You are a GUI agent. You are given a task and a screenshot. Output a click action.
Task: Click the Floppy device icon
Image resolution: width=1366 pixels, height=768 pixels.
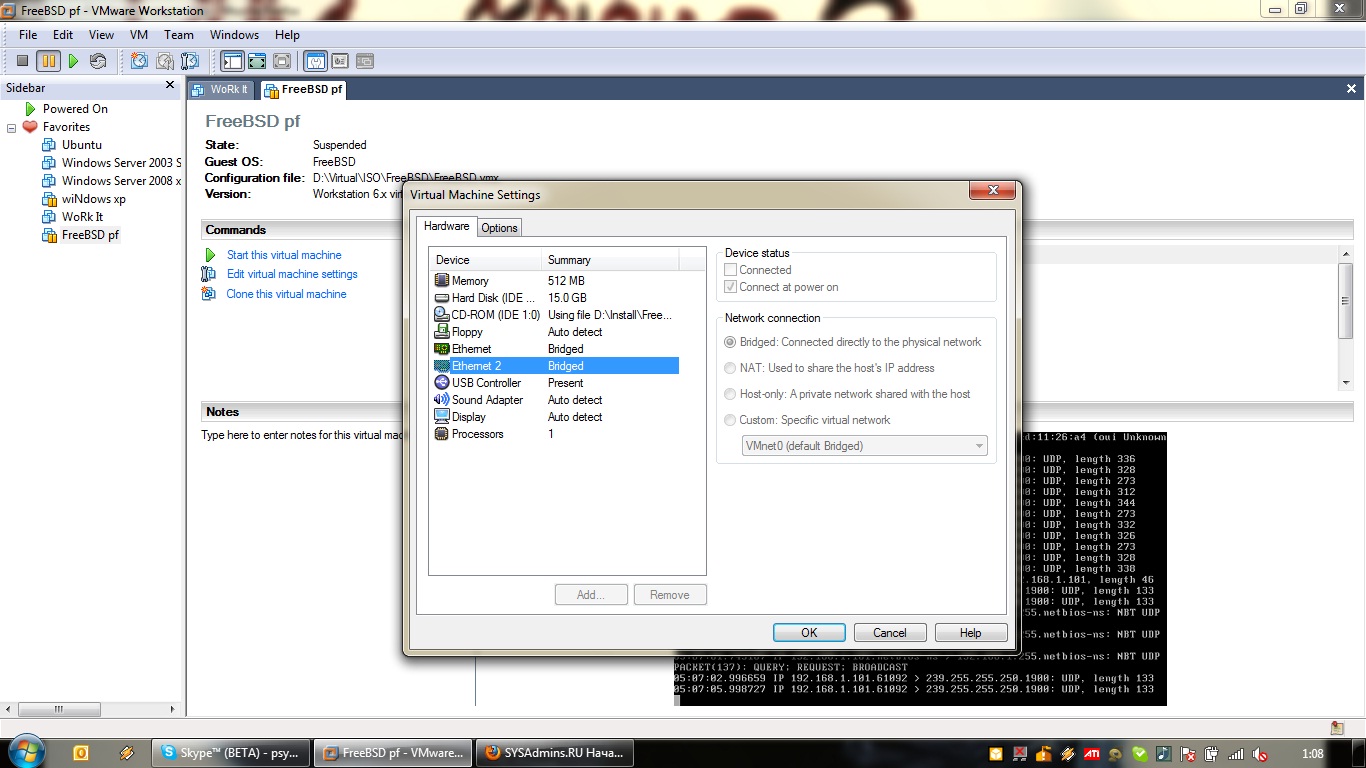(442, 332)
